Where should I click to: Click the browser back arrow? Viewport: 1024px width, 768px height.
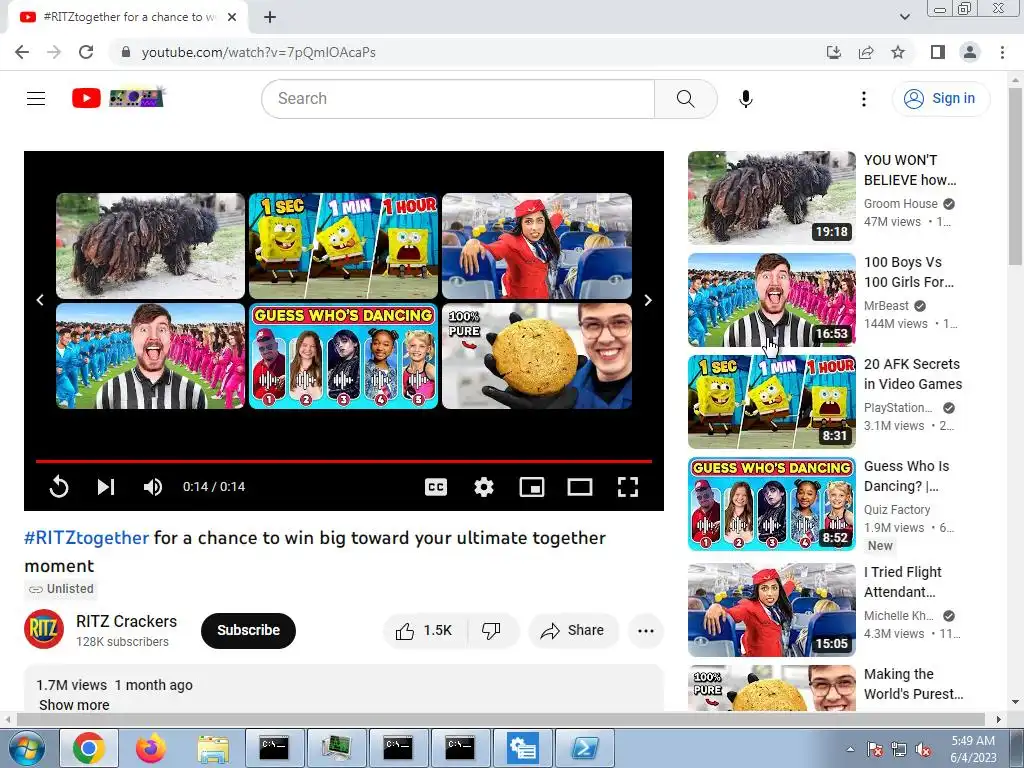tap(22, 52)
